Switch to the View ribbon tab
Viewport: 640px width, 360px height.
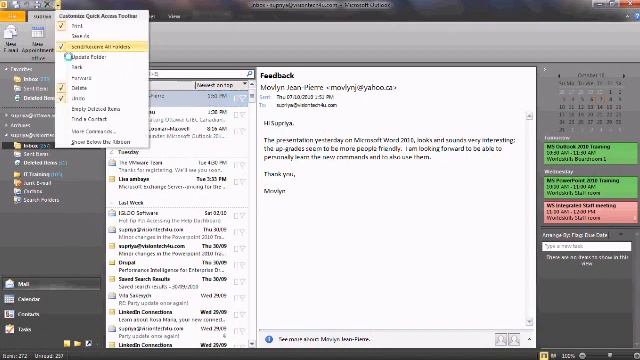tap(174, 16)
